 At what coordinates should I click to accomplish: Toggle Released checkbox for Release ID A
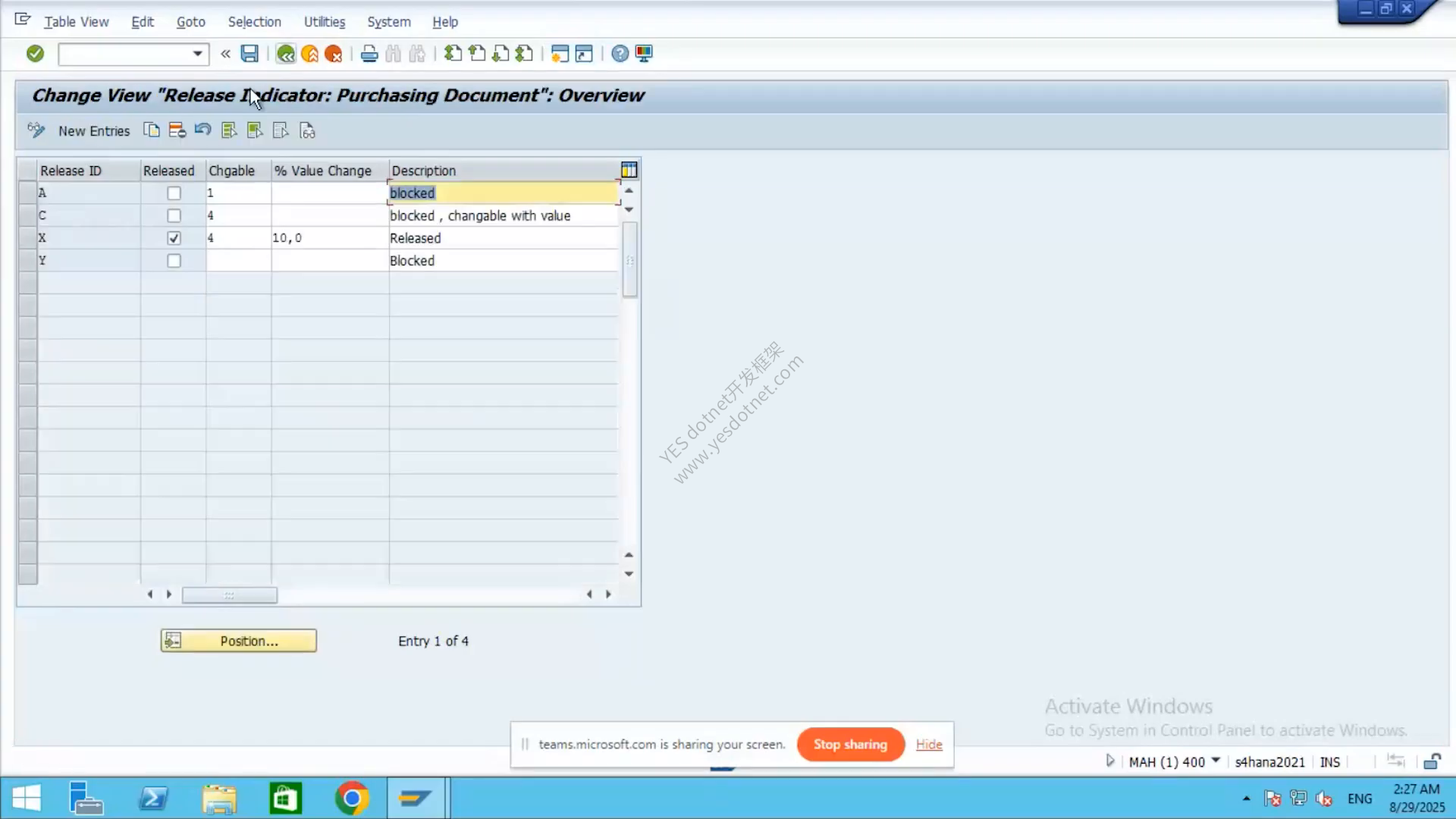[x=174, y=193]
